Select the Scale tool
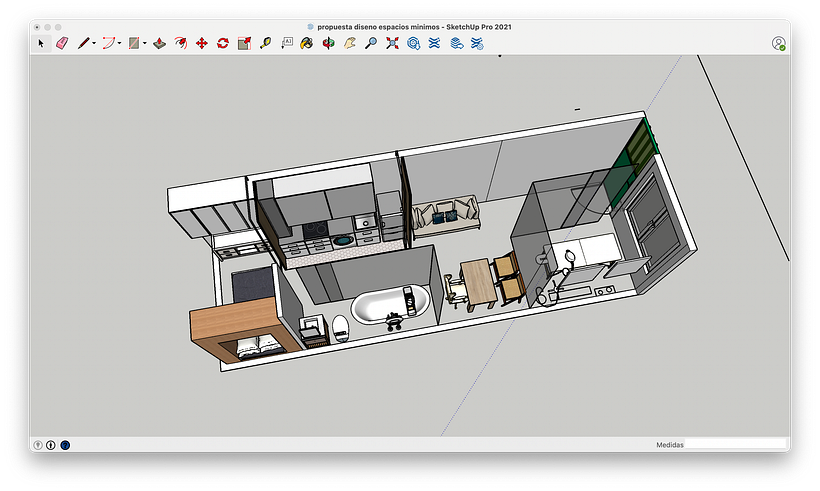Image resolution: width=820 pixels, height=491 pixels. tap(244, 43)
